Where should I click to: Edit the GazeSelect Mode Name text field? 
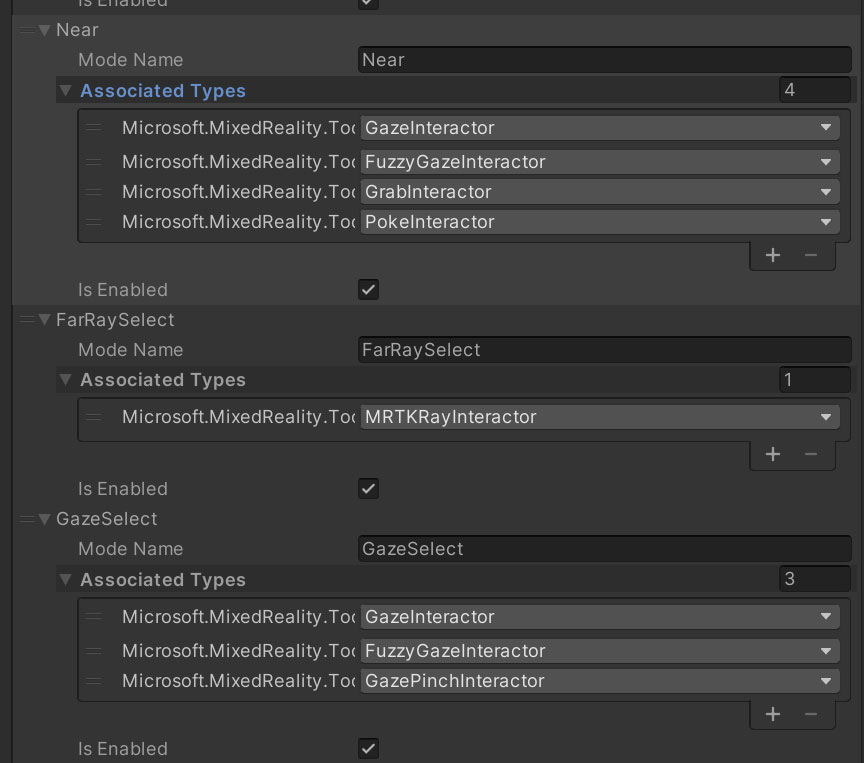pyautogui.click(x=604, y=549)
